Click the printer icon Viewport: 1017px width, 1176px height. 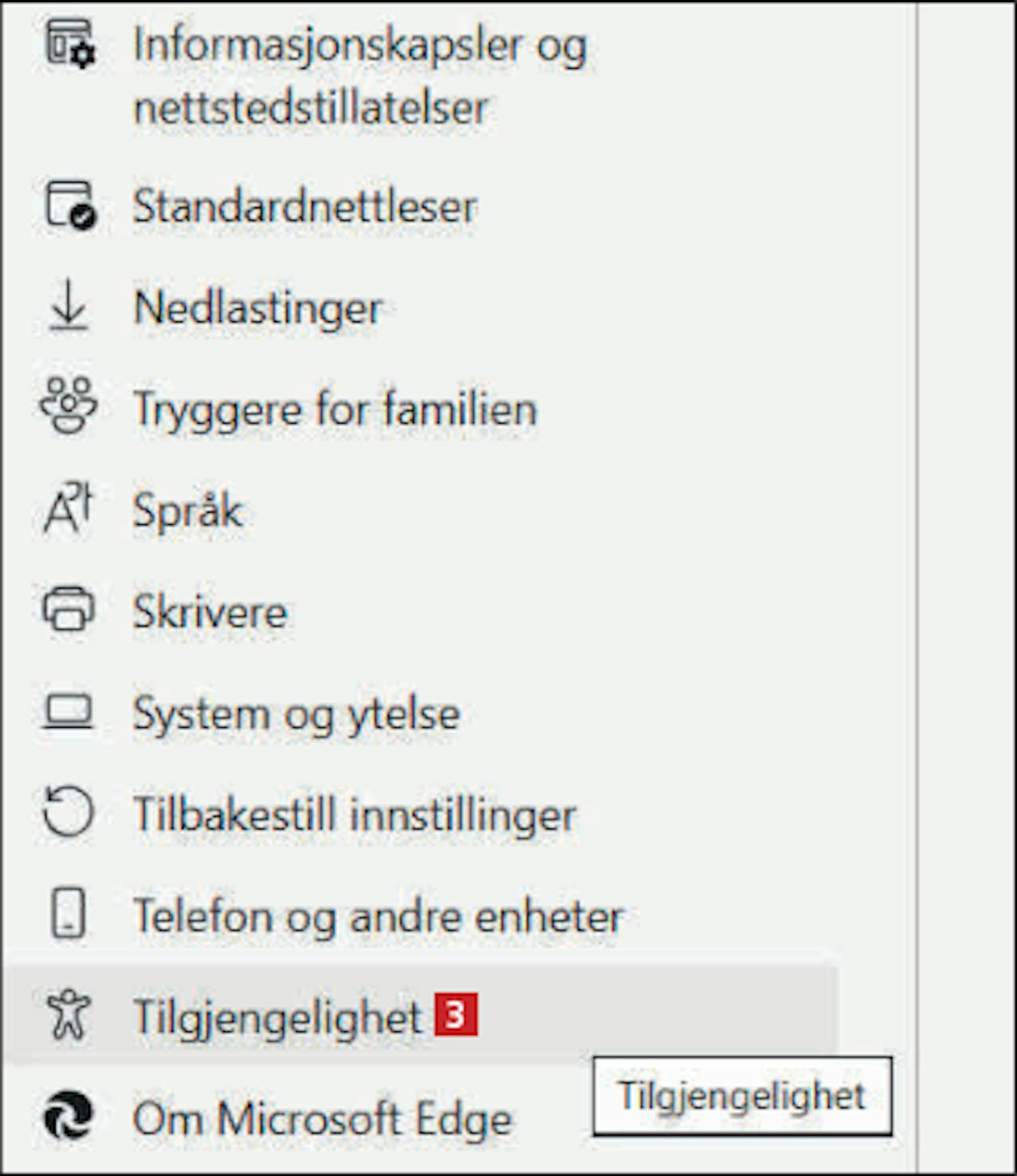coord(68,609)
